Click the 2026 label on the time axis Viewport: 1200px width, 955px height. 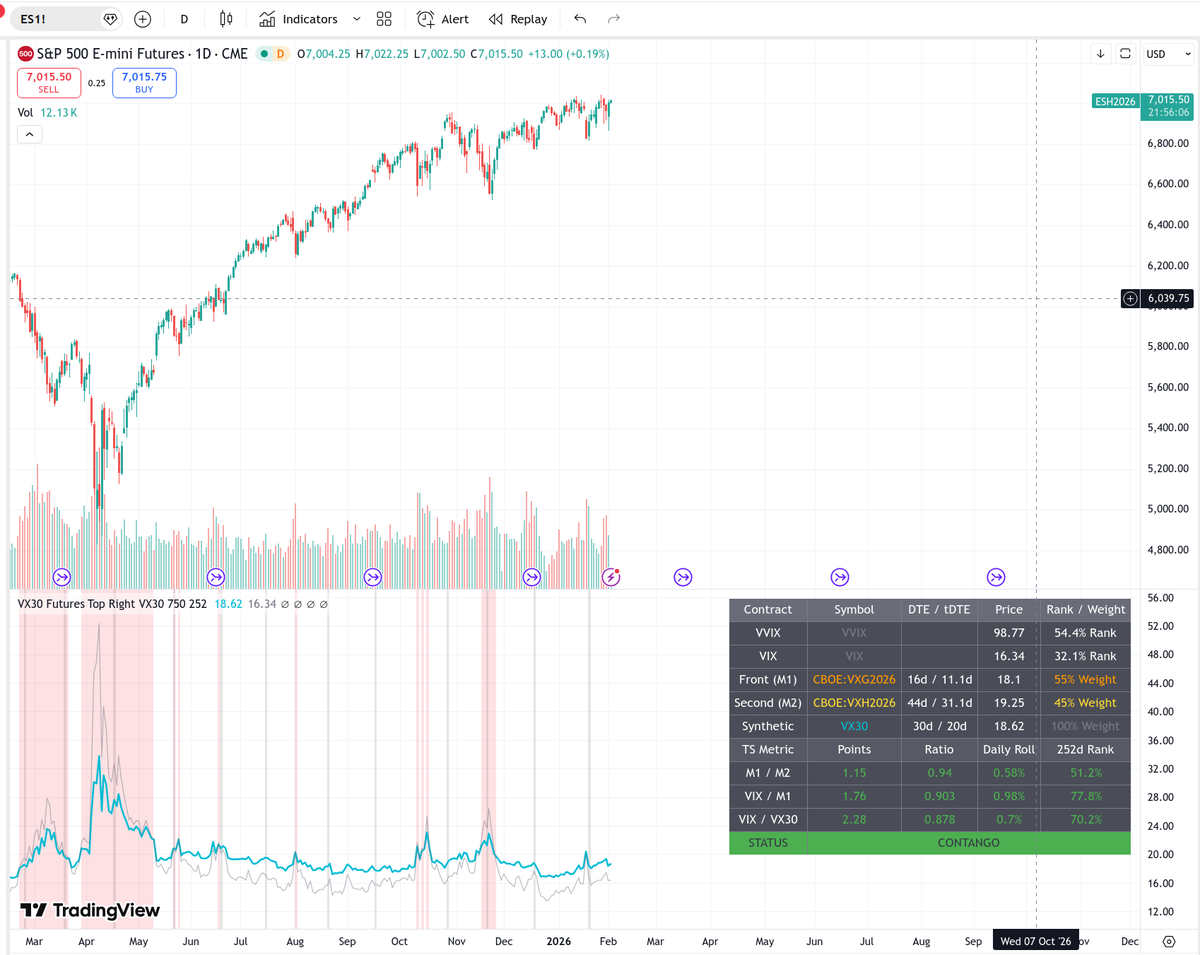click(x=558, y=942)
